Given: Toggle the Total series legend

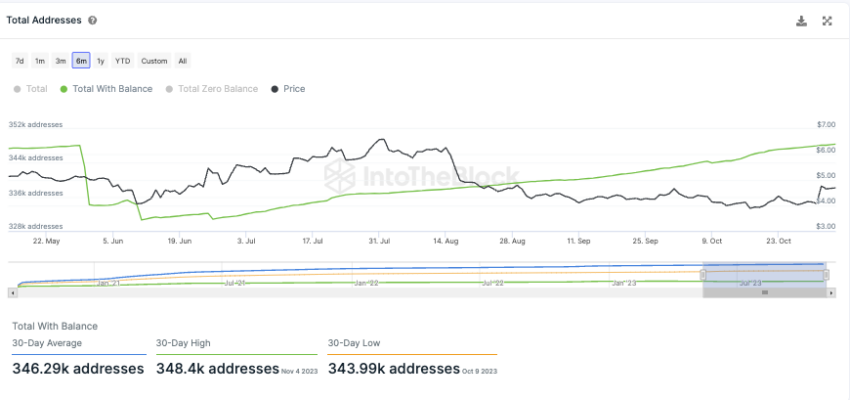Looking at the screenshot, I should click(x=30, y=89).
